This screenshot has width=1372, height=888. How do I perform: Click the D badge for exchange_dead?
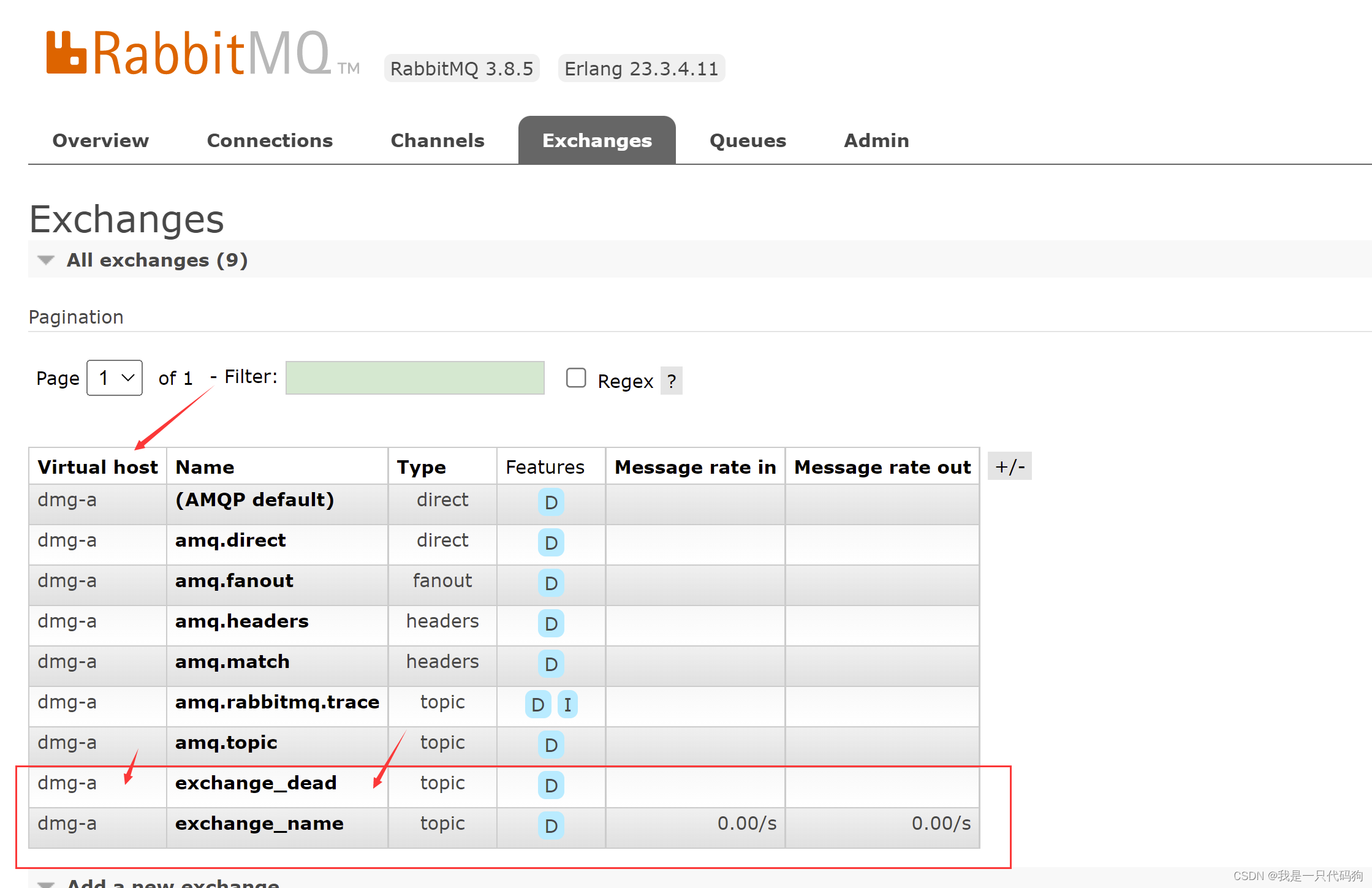tap(551, 785)
